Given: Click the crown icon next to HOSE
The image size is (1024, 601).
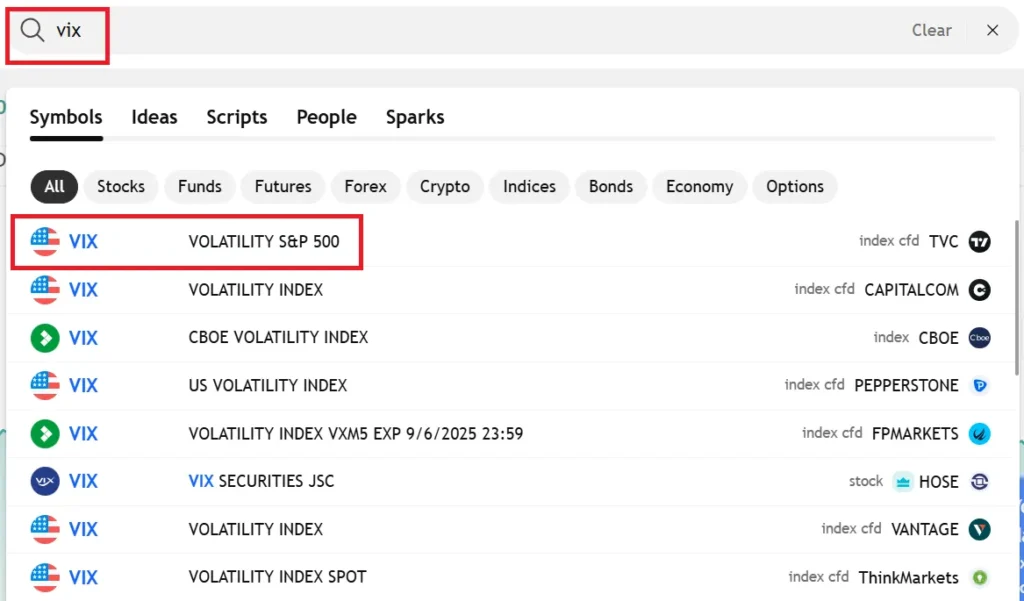Looking at the screenshot, I should [x=903, y=482].
